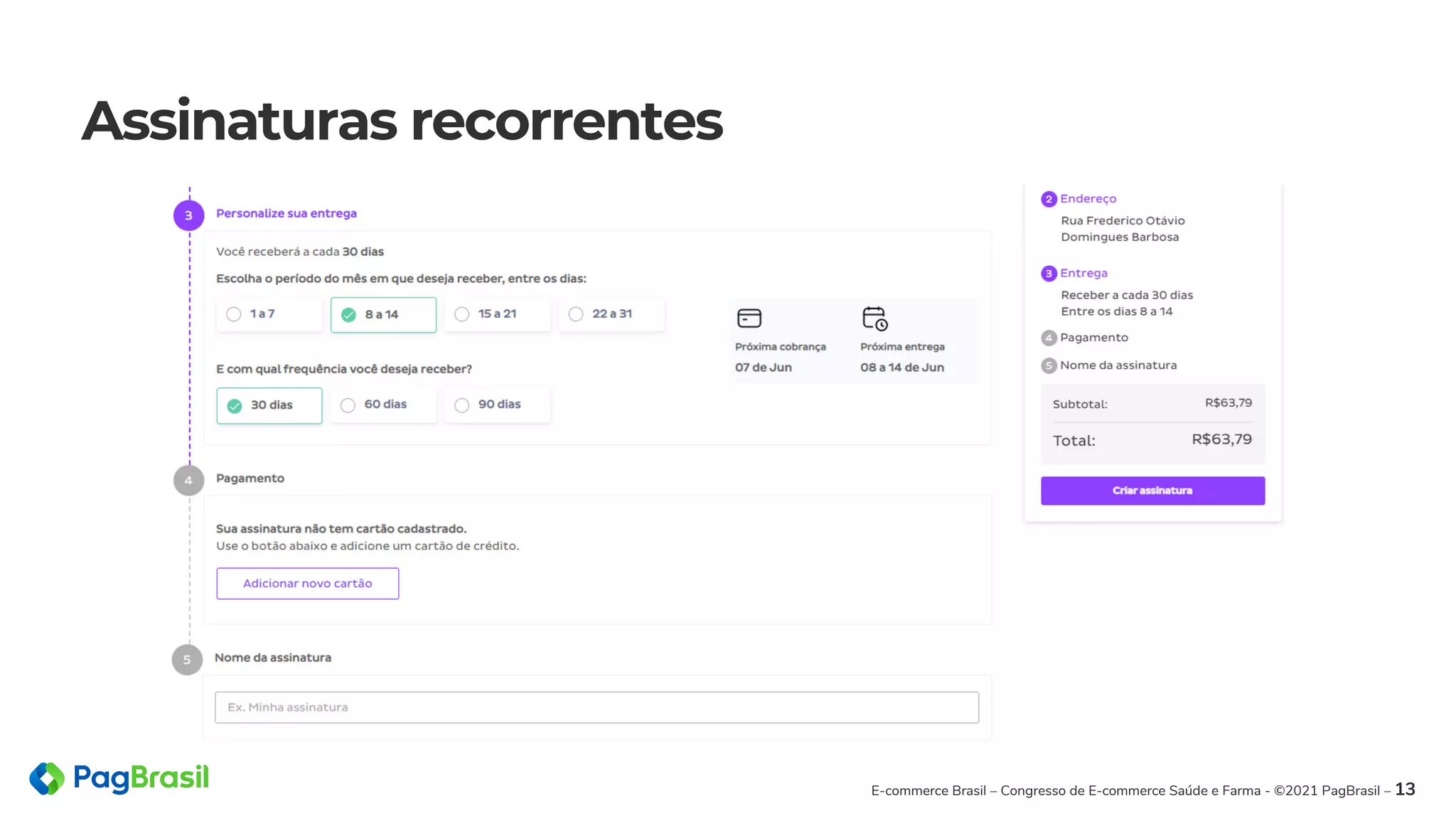Click the '07 de Jun' next charge date
The height and width of the screenshot is (818, 1456).
(x=763, y=367)
